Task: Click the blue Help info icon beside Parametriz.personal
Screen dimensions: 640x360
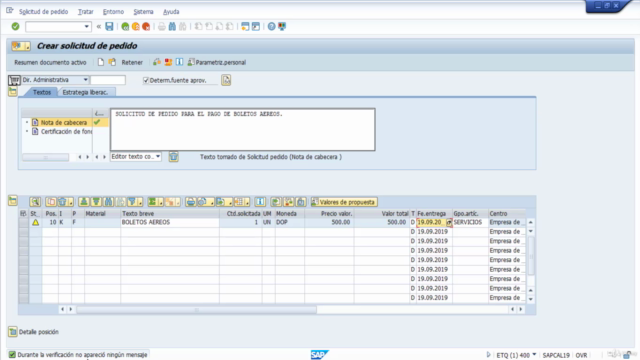Action: pyautogui.click(x=180, y=62)
